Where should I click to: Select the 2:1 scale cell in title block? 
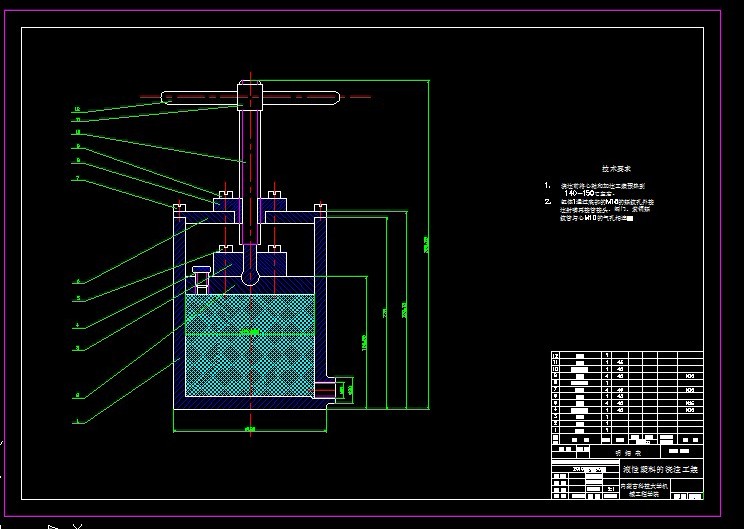611,488
